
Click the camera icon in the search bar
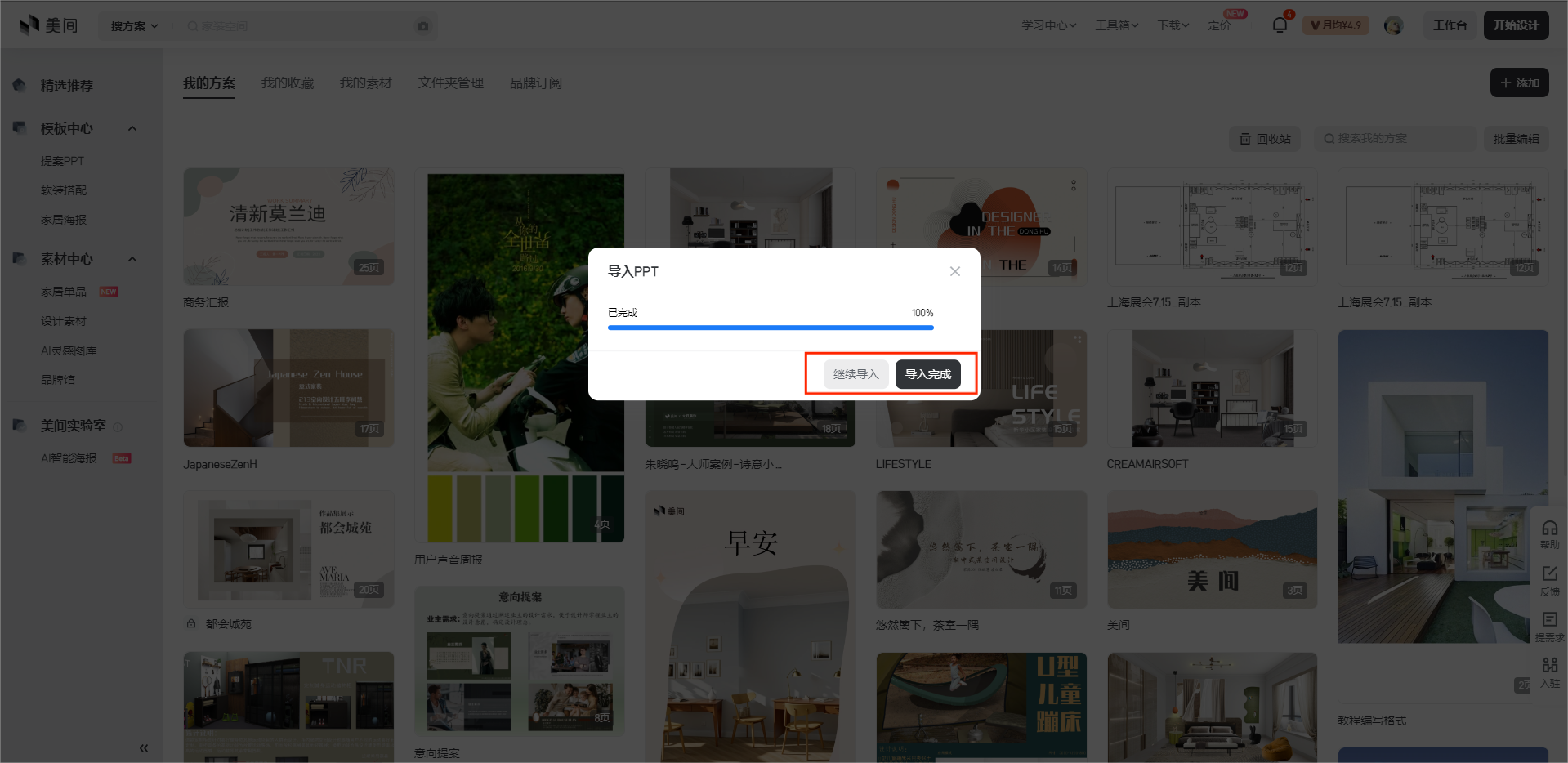click(422, 25)
